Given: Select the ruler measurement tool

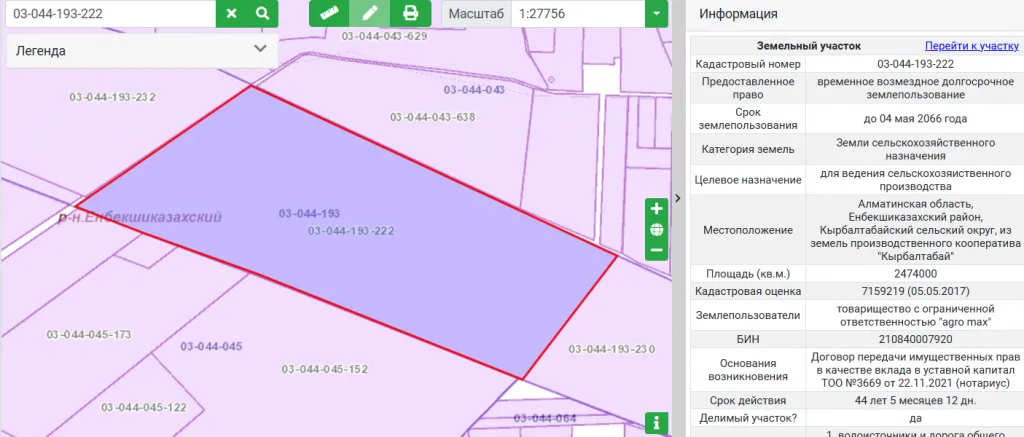Looking at the screenshot, I should coord(328,13).
